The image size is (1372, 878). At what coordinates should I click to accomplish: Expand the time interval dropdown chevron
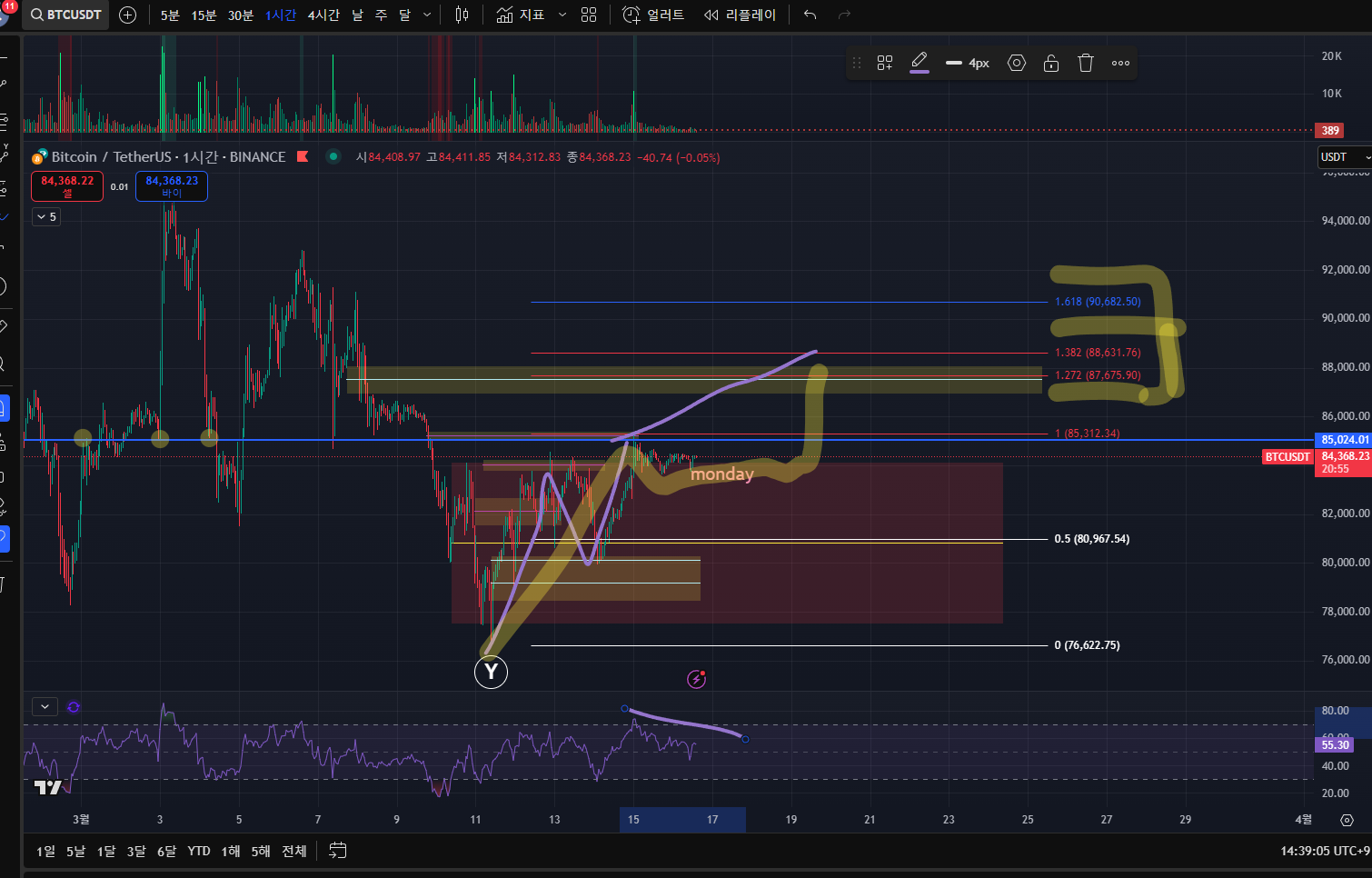tap(427, 15)
